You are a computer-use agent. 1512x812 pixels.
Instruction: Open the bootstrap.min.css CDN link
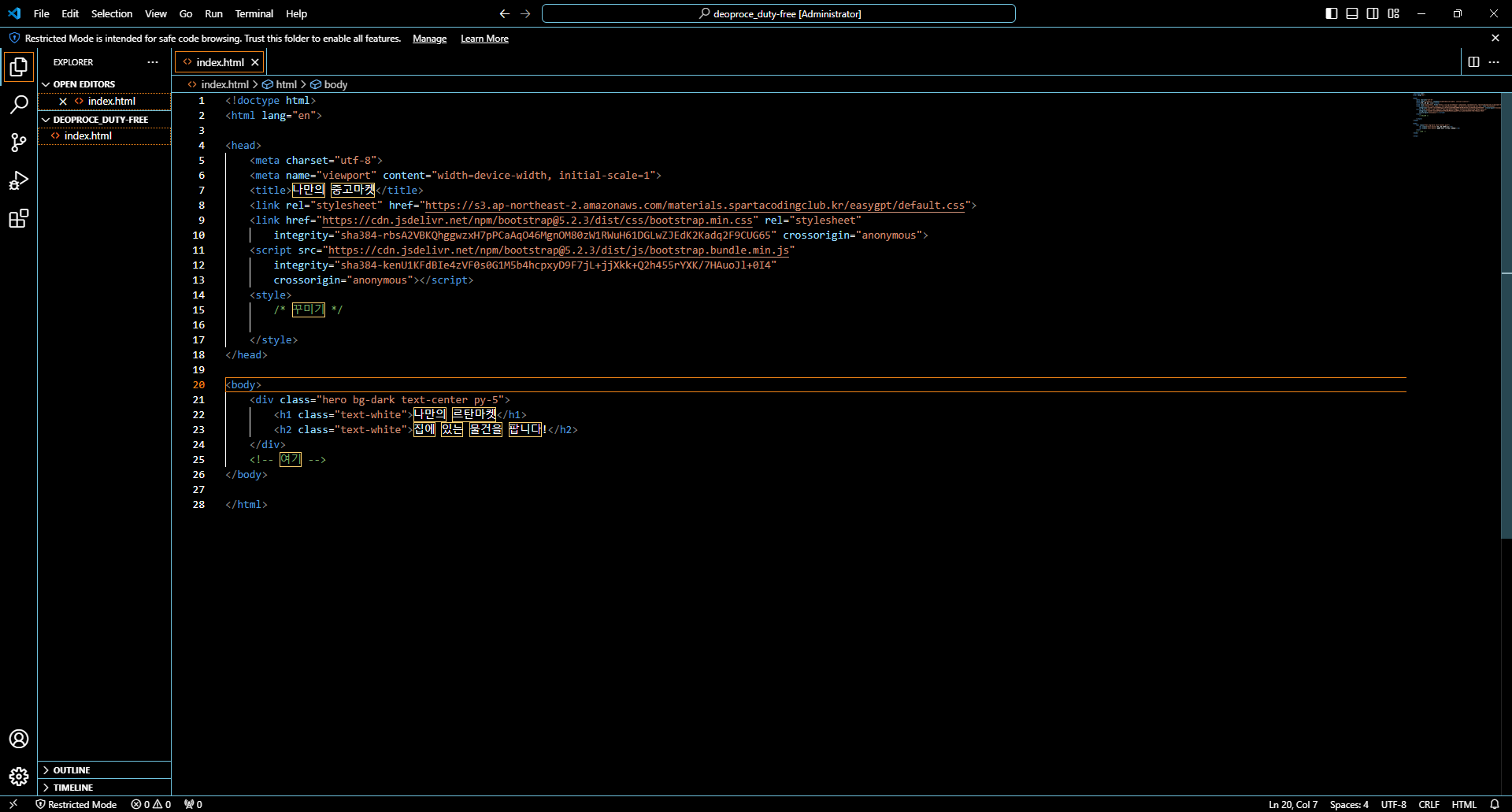(x=537, y=221)
